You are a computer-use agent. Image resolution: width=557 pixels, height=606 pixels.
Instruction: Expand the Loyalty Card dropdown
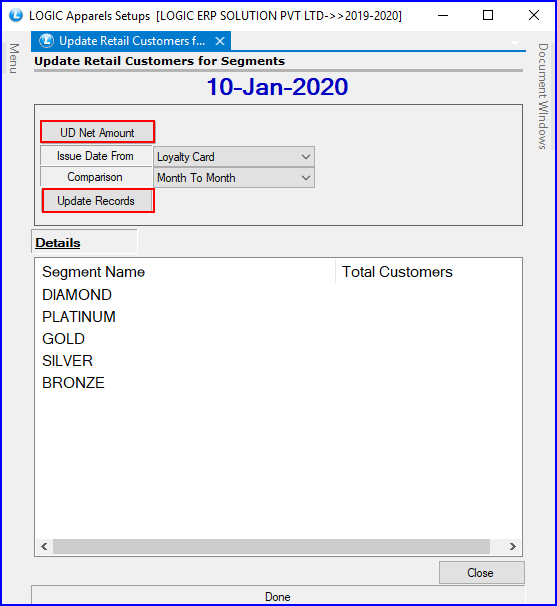coord(234,157)
